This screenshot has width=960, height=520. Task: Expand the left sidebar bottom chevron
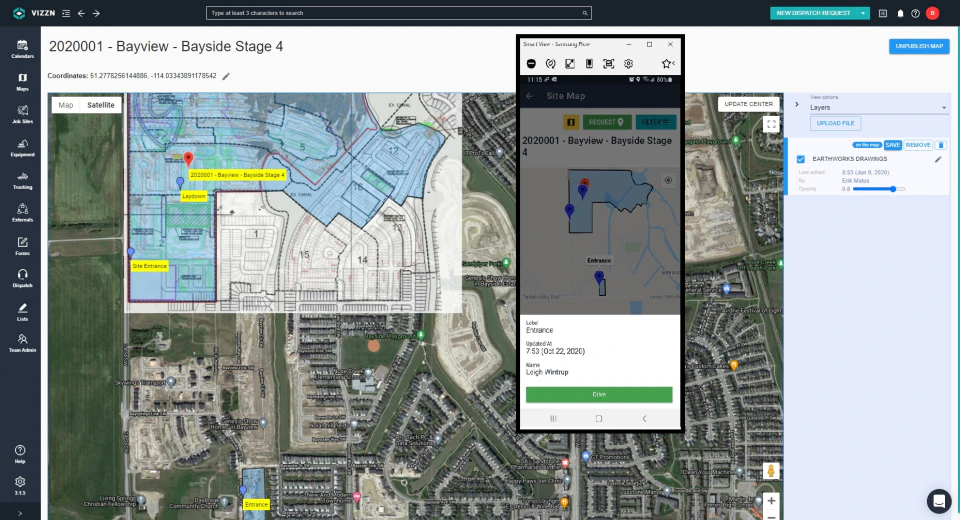pyautogui.click(x=20, y=513)
